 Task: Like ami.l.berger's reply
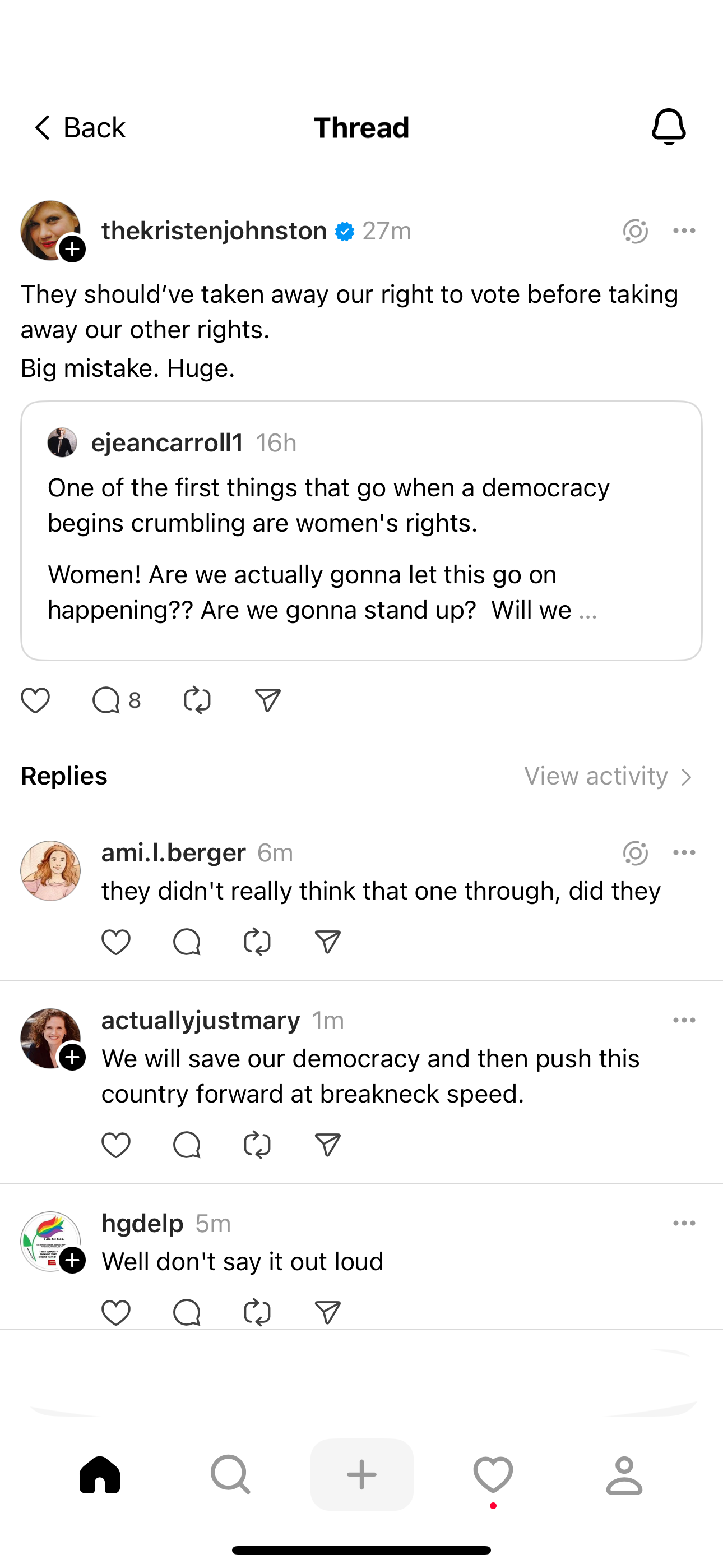[115, 942]
